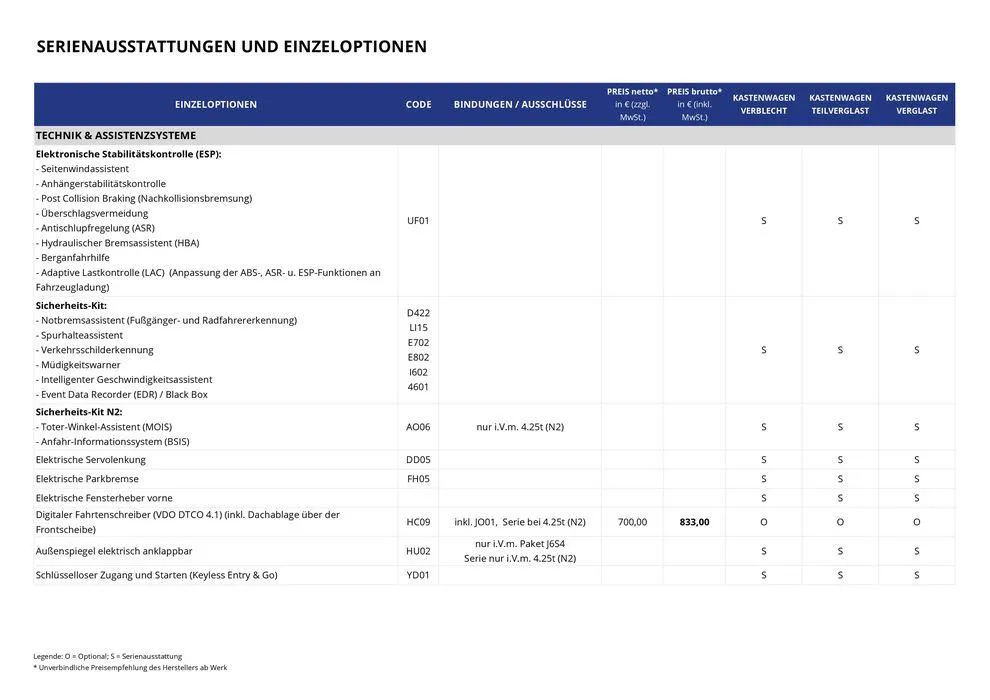The height and width of the screenshot is (700, 990).
Task: Click the Elektronische Stabilitätskontrolle (ESP) heading
Action: [x=128, y=155]
